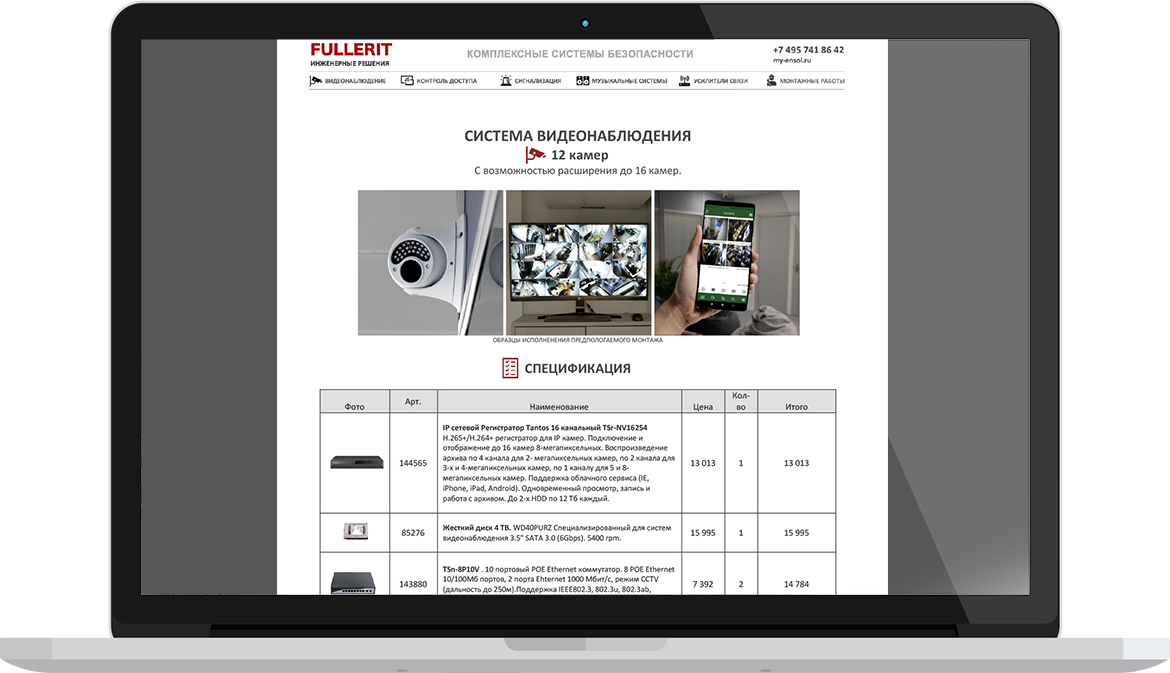
Task: Open the Музыкальные системы menu item
Action: 629,81
